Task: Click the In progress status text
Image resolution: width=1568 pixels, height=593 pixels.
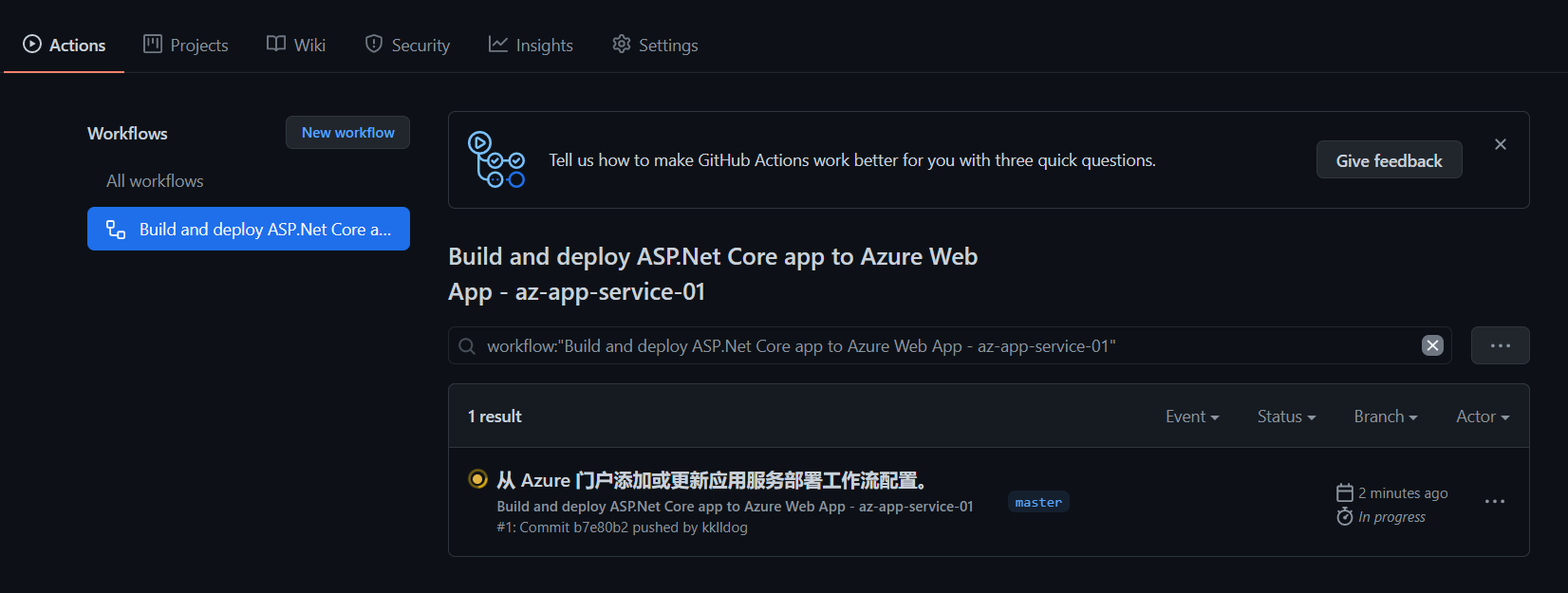Action: (1391, 517)
